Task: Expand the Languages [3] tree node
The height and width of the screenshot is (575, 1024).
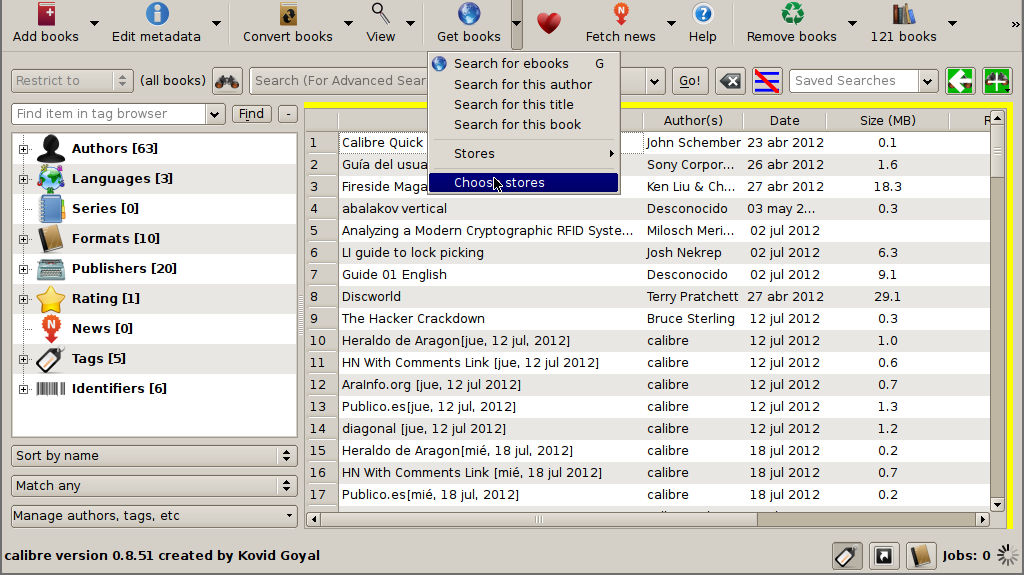Action: coord(24,180)
